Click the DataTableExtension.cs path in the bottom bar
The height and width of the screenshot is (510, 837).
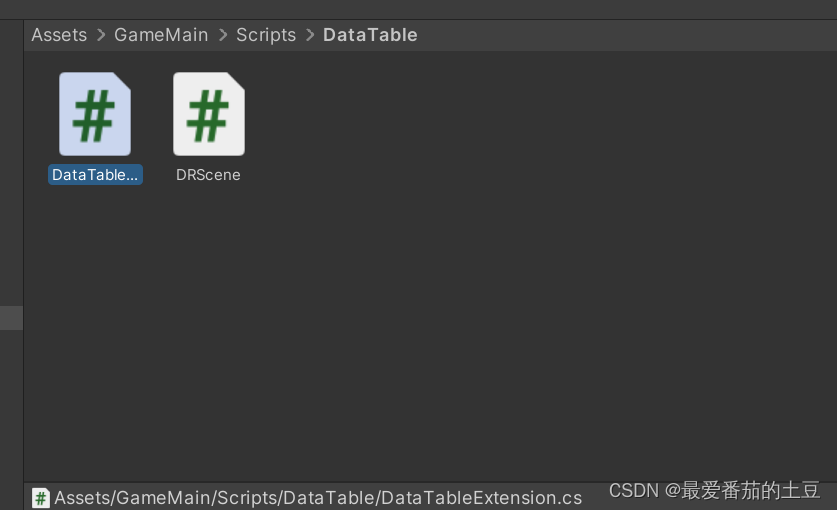click(318, 498)
